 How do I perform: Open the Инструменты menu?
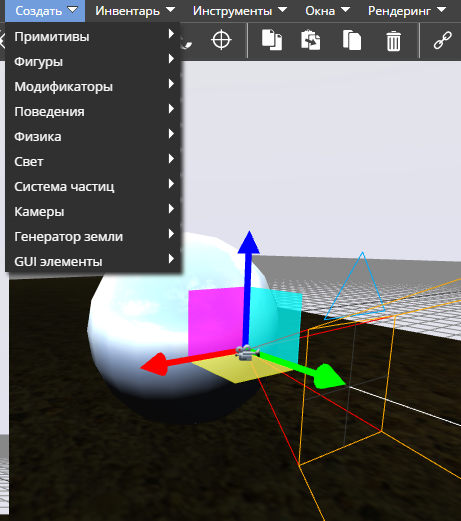240,11
